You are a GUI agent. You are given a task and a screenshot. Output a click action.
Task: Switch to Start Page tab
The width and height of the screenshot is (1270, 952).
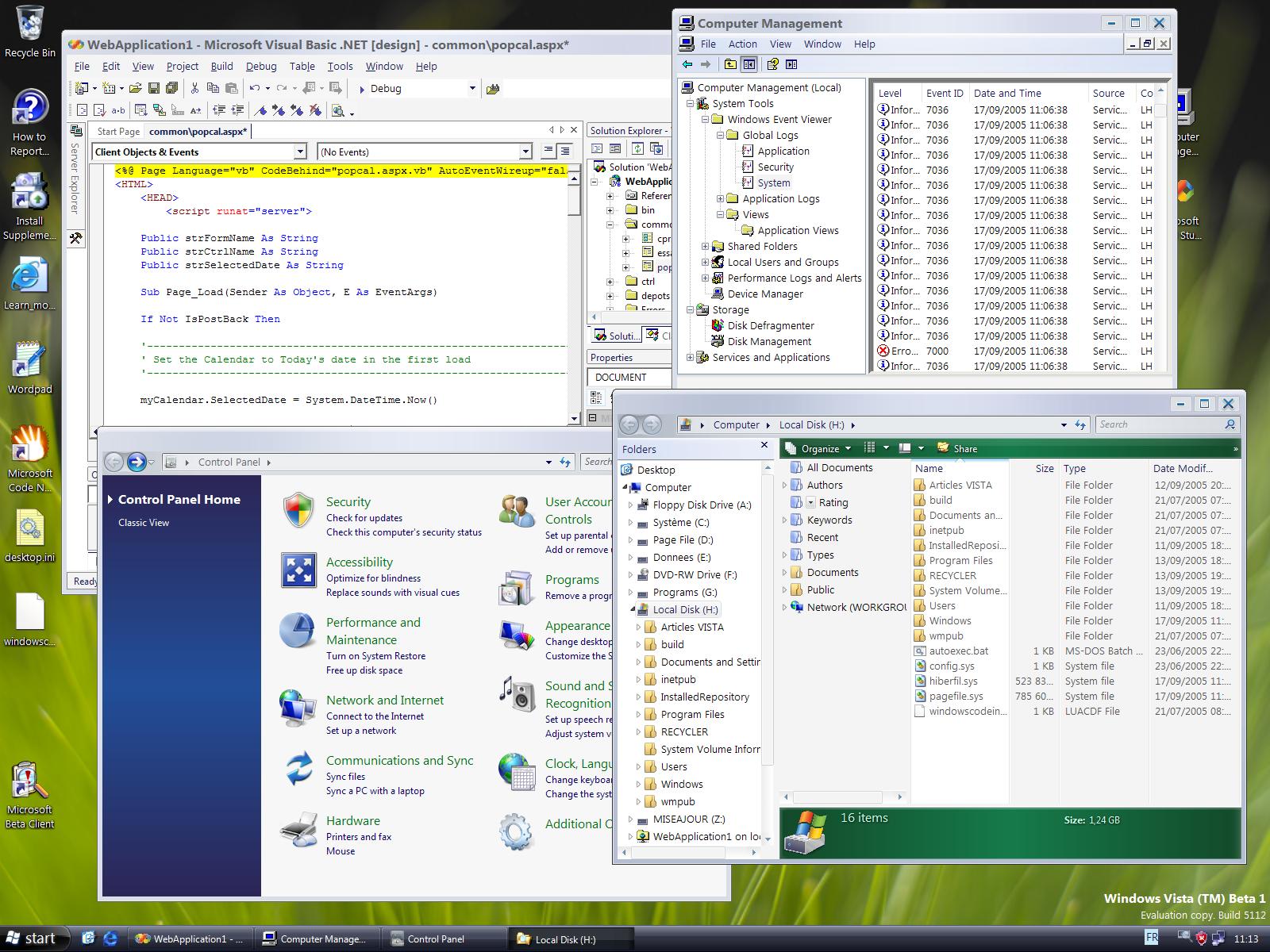[x=118, y=132]
